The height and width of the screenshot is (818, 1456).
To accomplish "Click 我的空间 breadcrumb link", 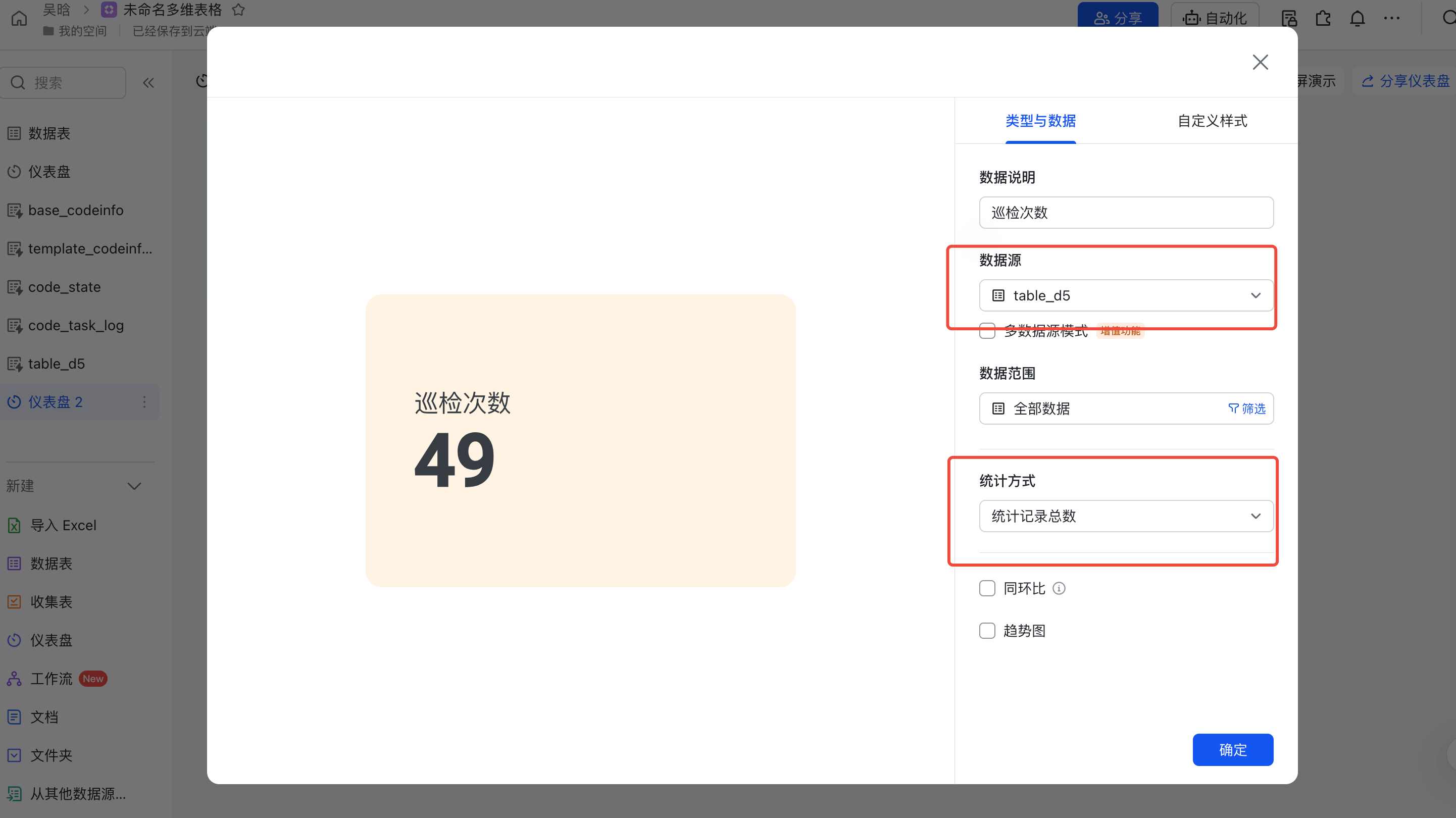I will 75,30.
